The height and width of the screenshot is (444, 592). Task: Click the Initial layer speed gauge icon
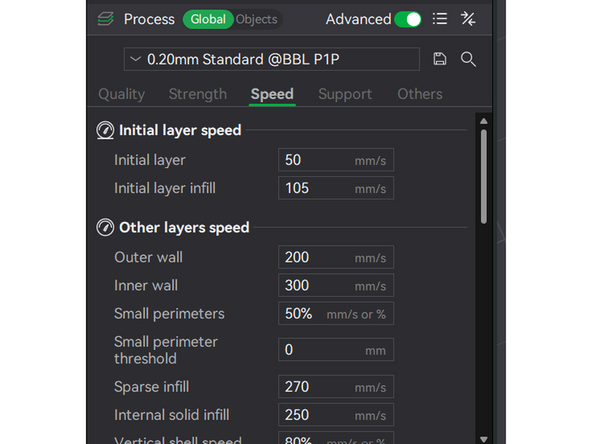tap(105, 130)
